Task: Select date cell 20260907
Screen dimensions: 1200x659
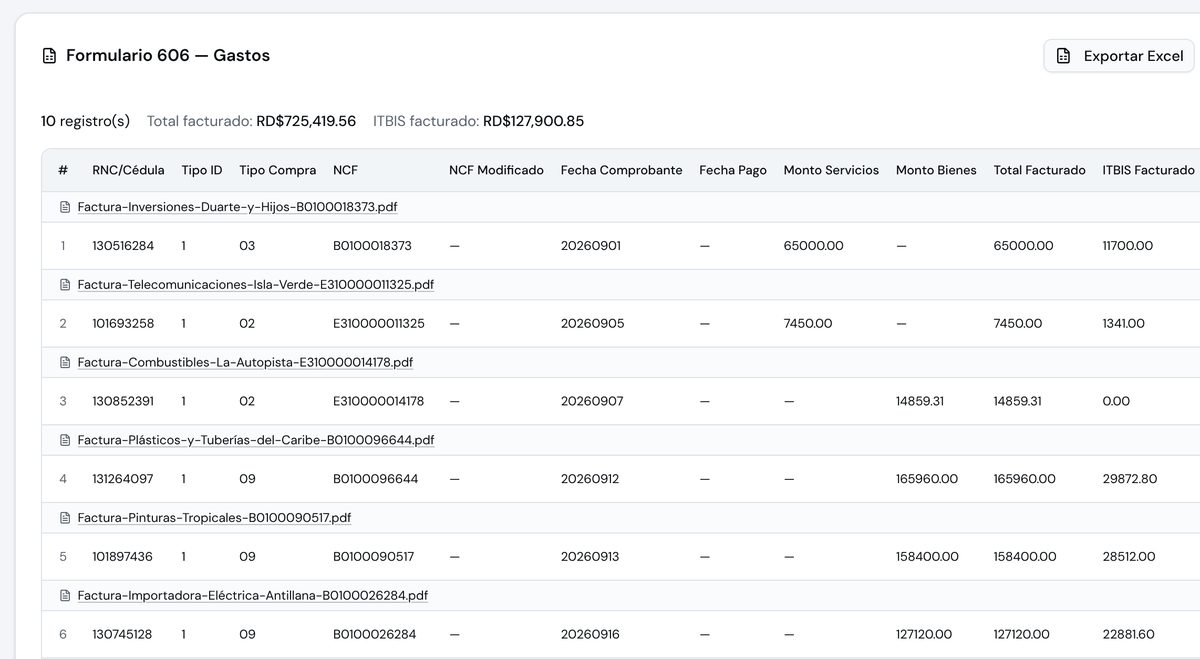Action: tap(592, 401)
